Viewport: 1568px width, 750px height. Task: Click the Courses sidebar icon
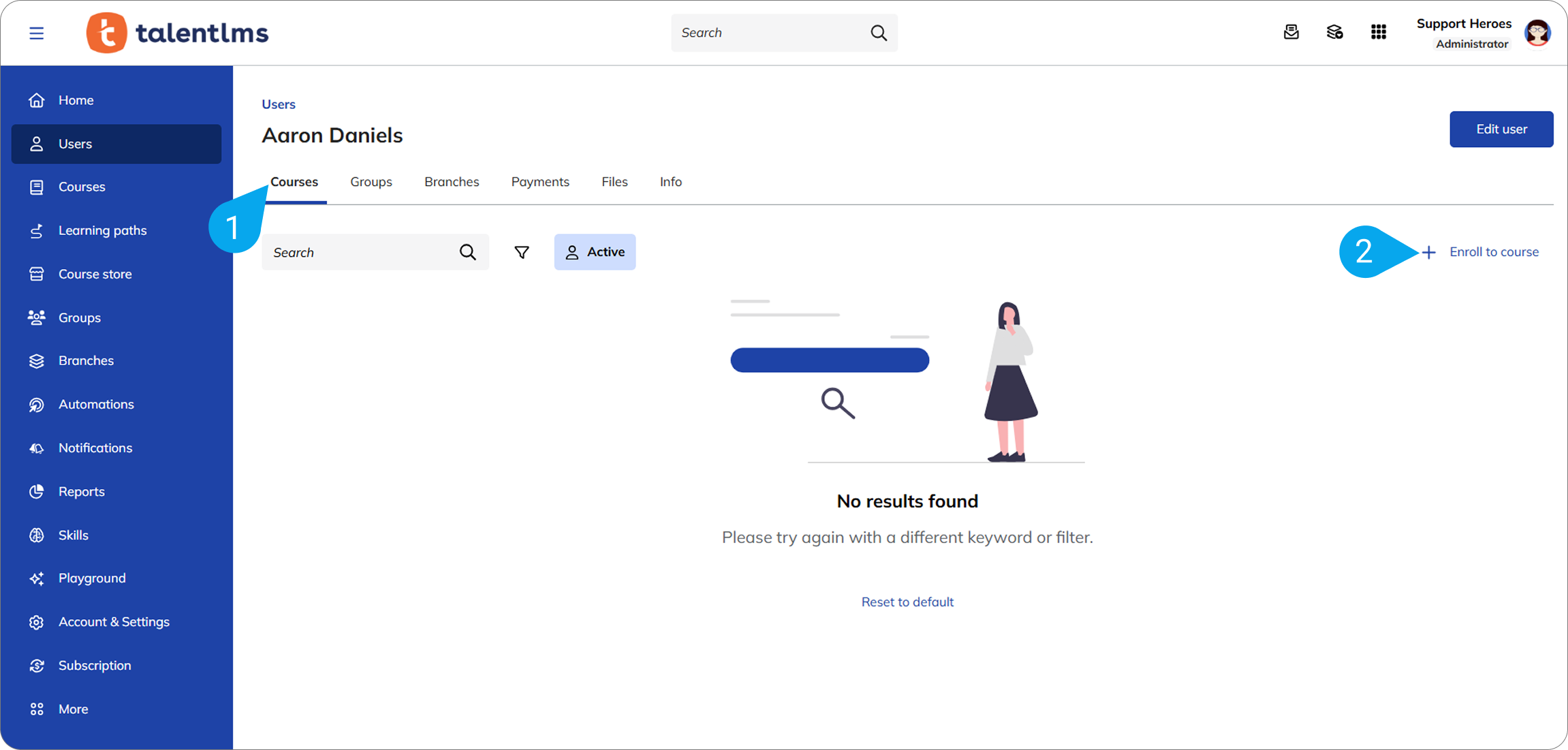coord(37,187)
